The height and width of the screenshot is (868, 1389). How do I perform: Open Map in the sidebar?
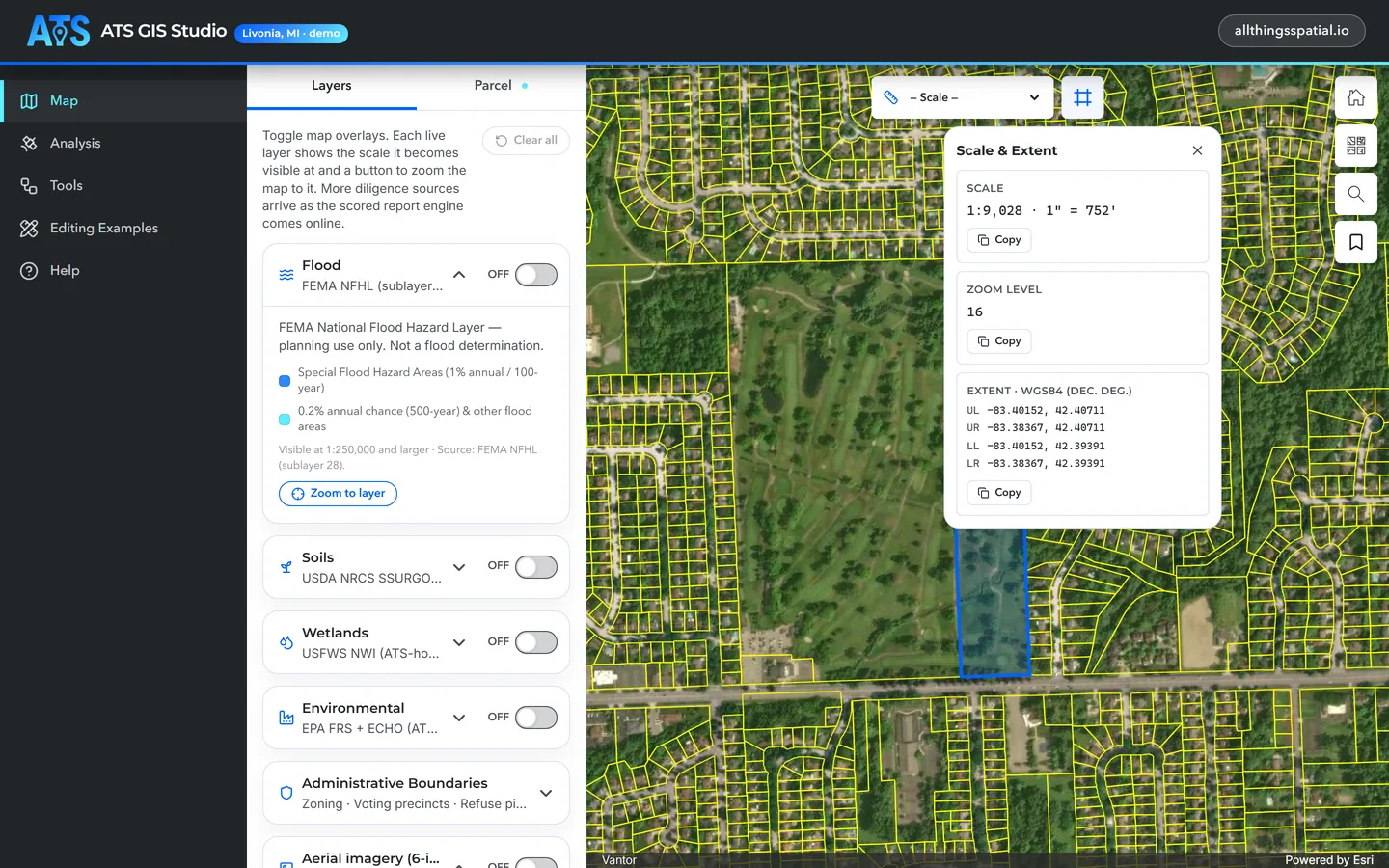(x=123, y=101)
